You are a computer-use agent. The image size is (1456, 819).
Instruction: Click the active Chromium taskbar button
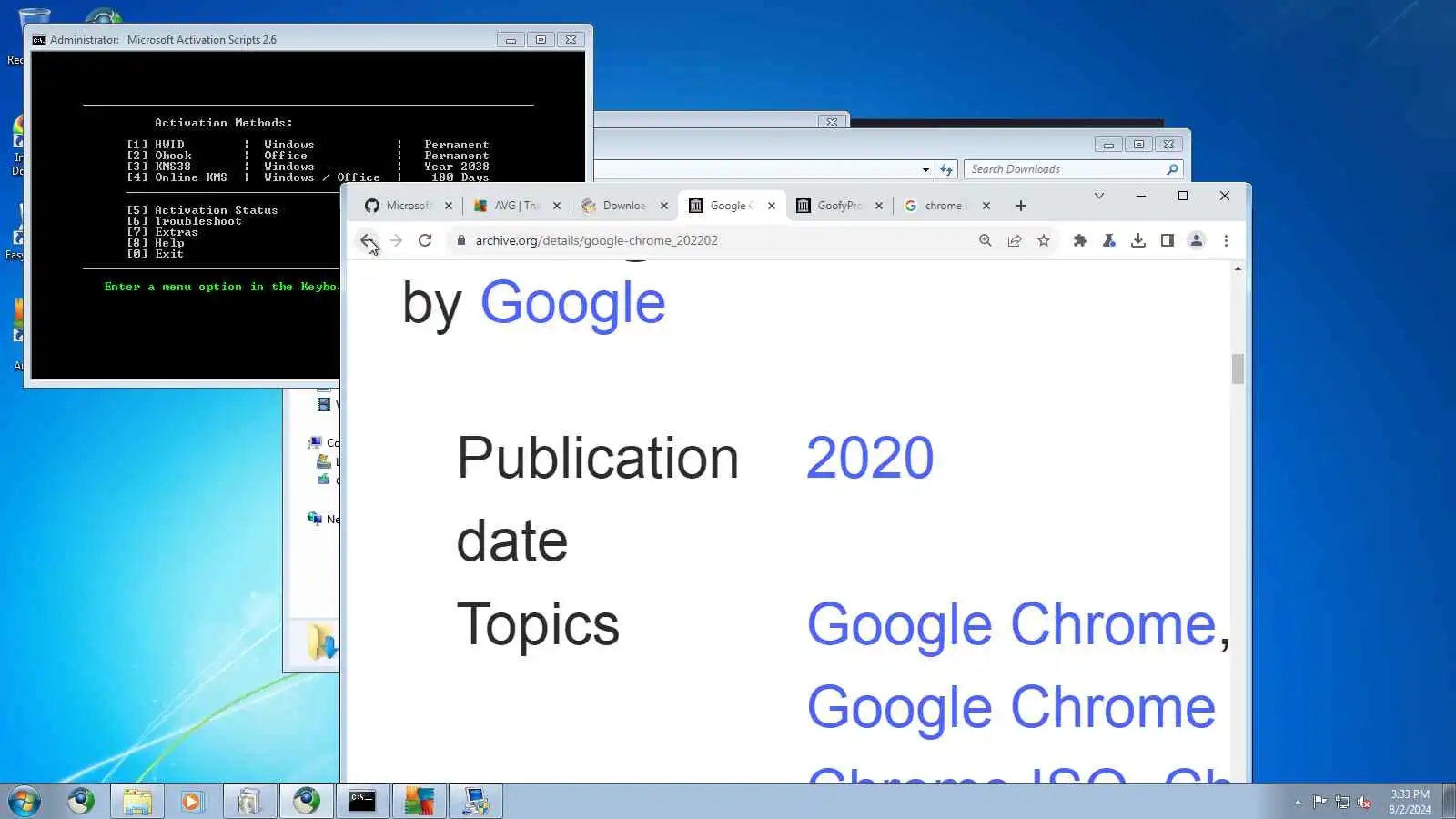(x=307, y=801)
